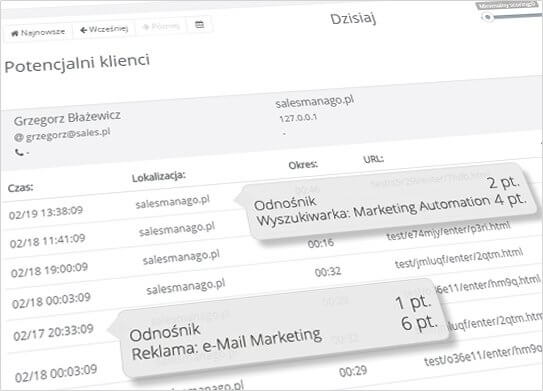
Task: Go back with the Wcześniej button
Action: (x=104, y=29)
